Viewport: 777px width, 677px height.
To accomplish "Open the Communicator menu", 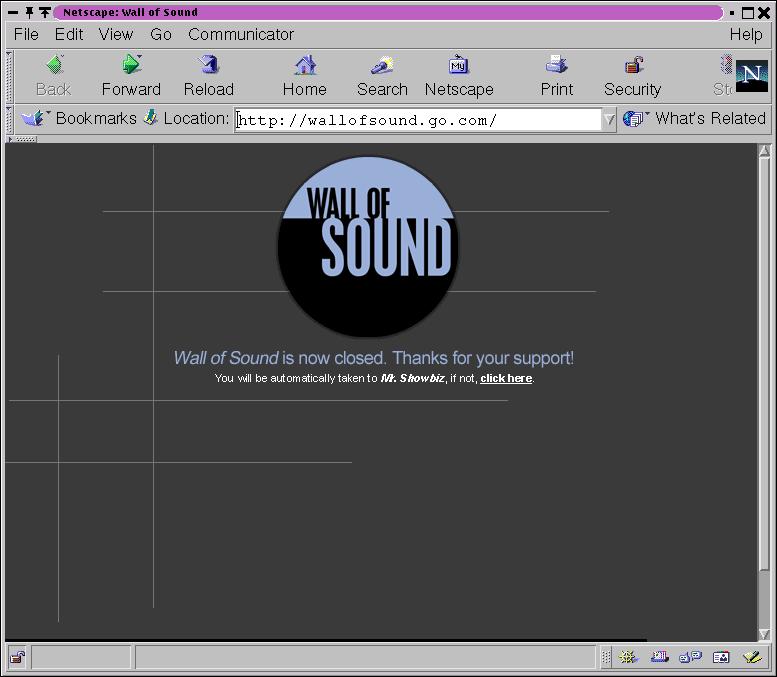I will 241,34.
